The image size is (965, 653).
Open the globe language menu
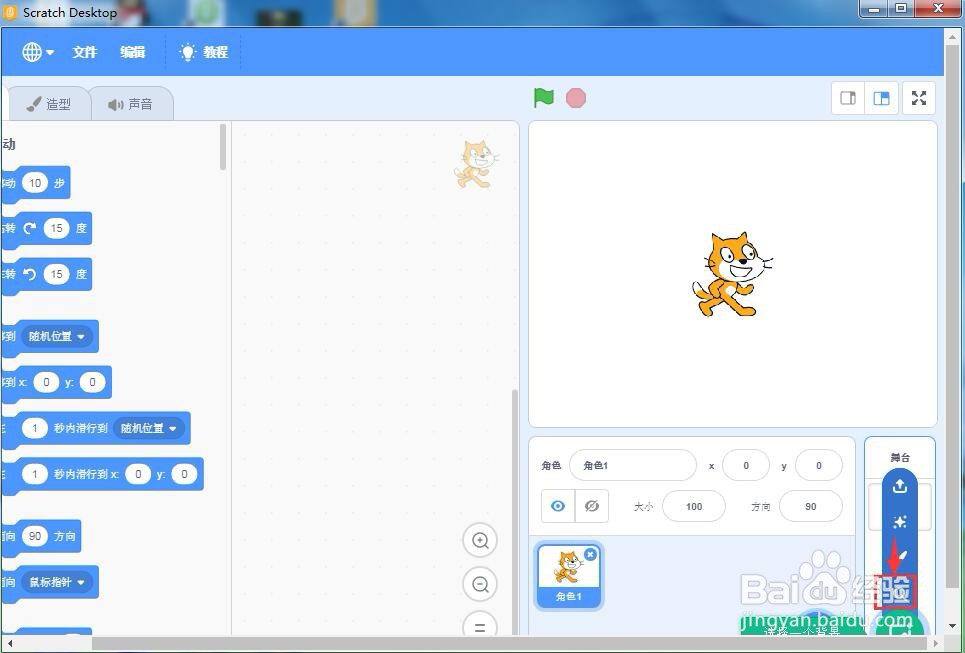(x=38, y=52)
